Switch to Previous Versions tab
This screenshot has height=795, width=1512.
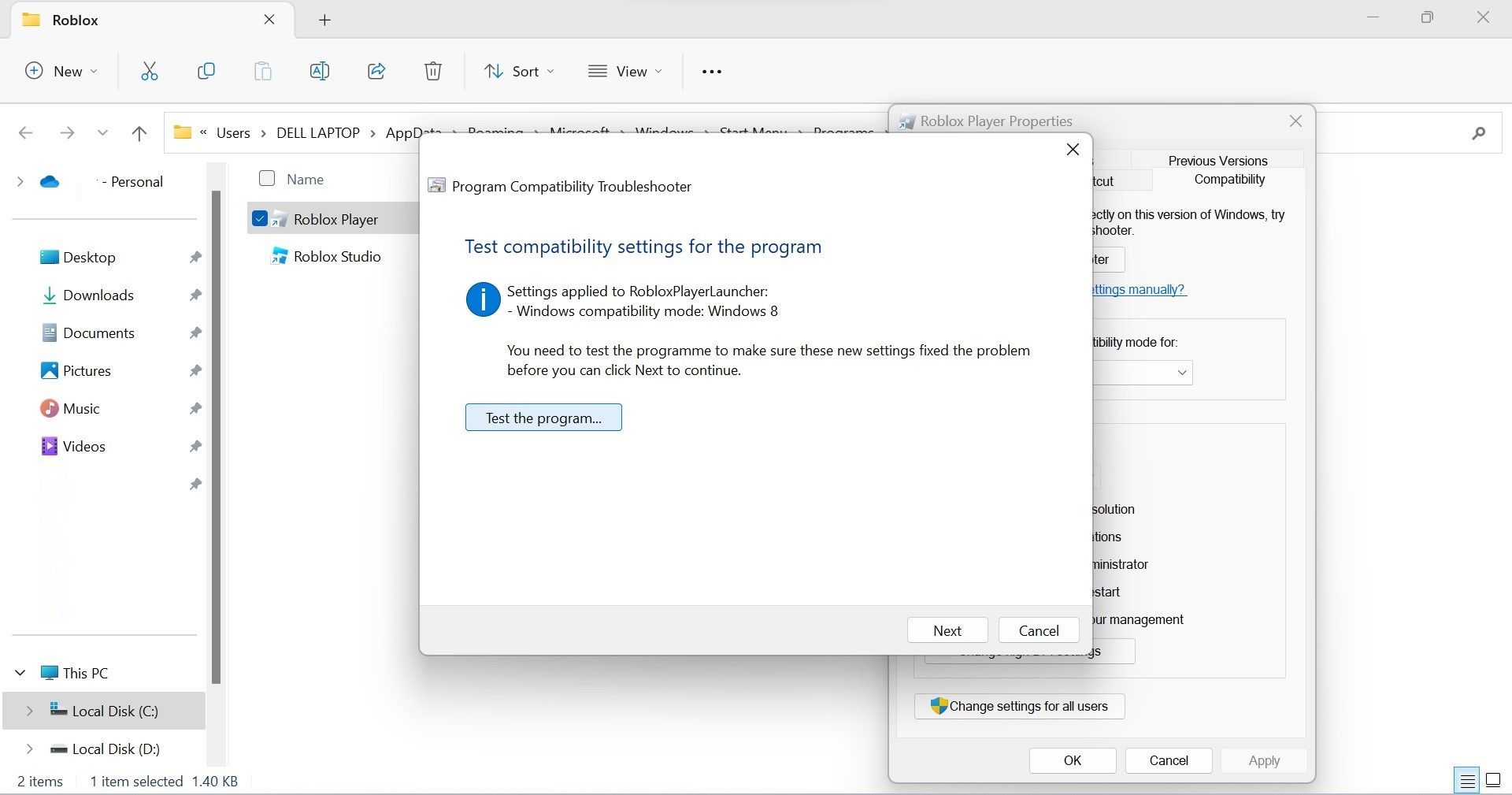point(1217,160)
